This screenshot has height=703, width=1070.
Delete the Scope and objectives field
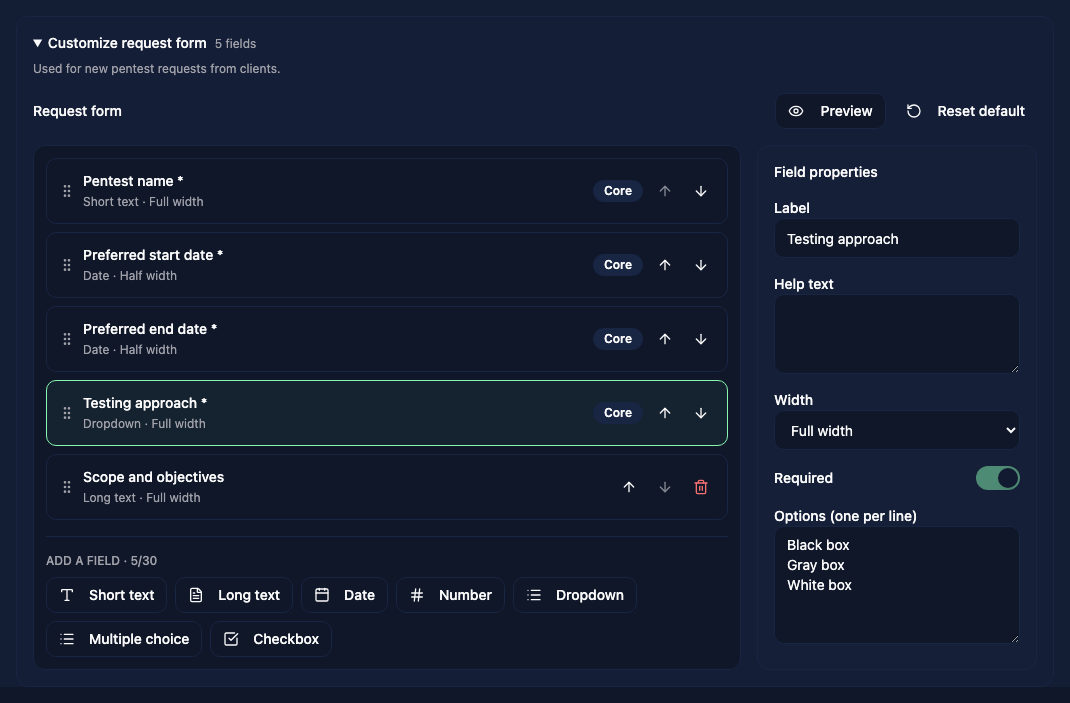point(701,487)
